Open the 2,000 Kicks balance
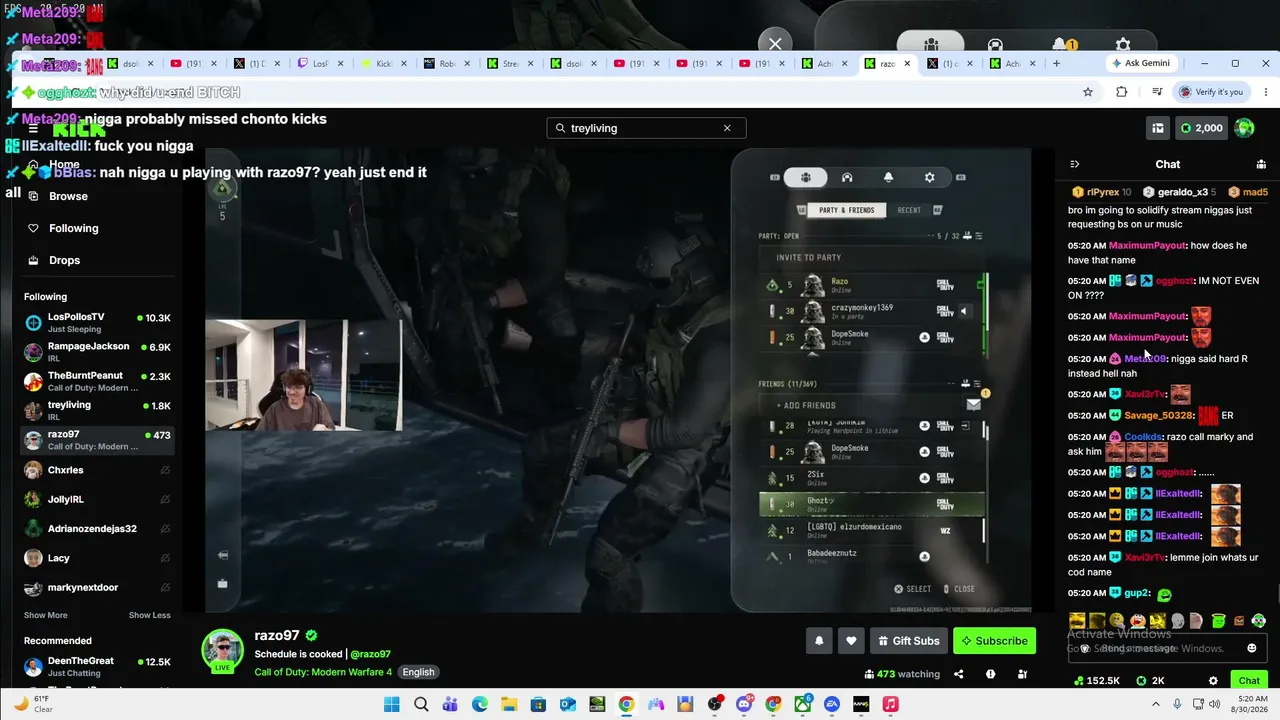Viewport: 1280px width, 720px height. point(1201,128)
